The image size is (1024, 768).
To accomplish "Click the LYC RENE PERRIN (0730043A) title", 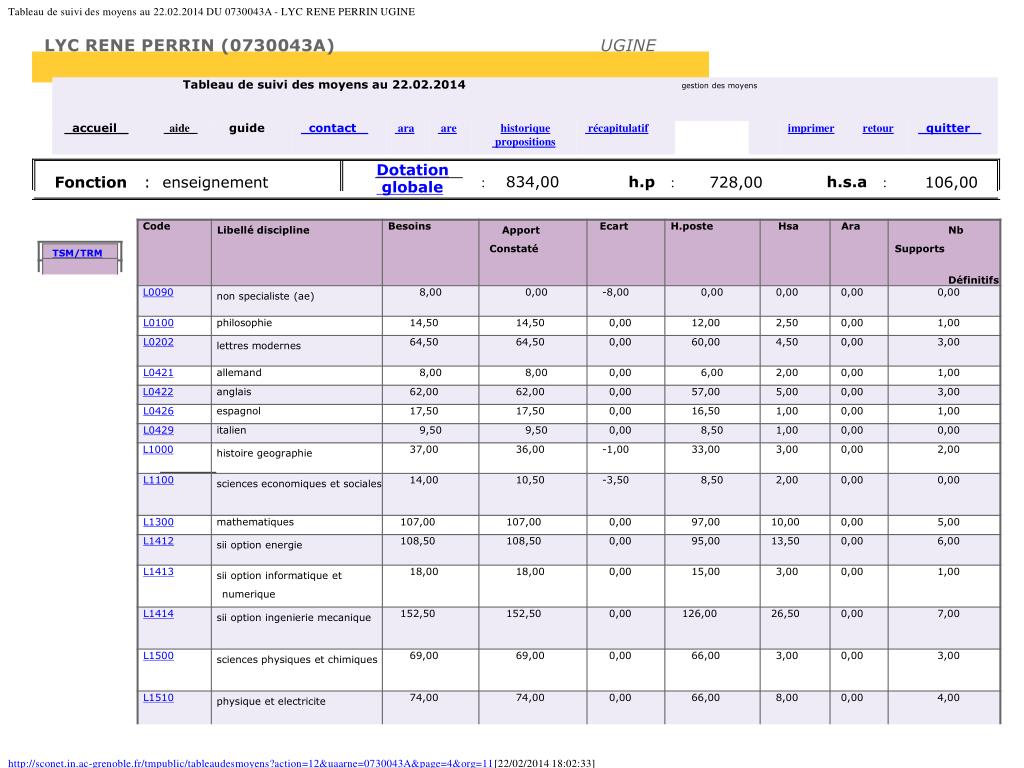I will pyautogui.click(x=189, y=45).
